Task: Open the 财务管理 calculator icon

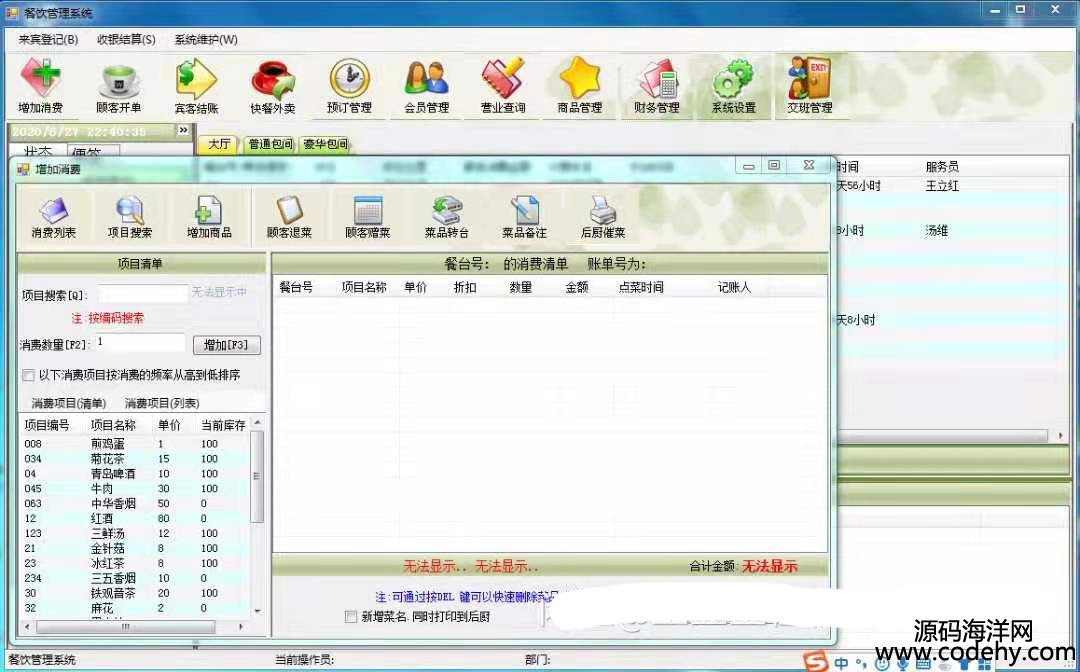Action: [657, 86]
